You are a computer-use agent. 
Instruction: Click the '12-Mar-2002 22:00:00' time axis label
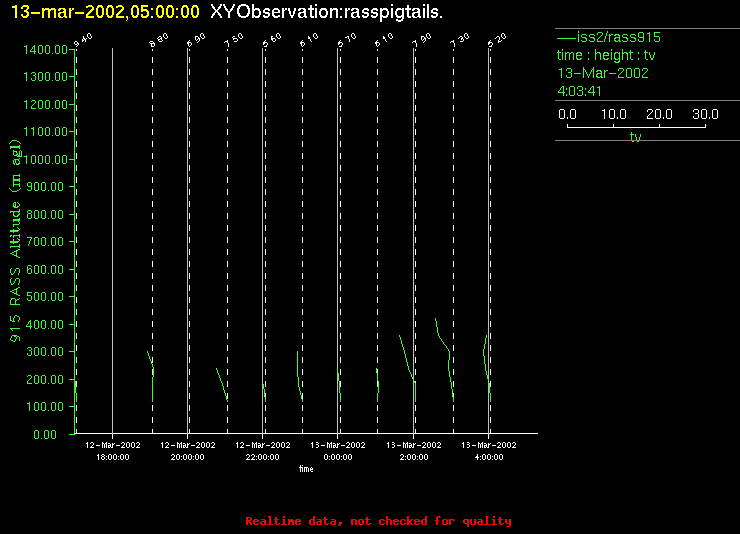tap(263, 451)
